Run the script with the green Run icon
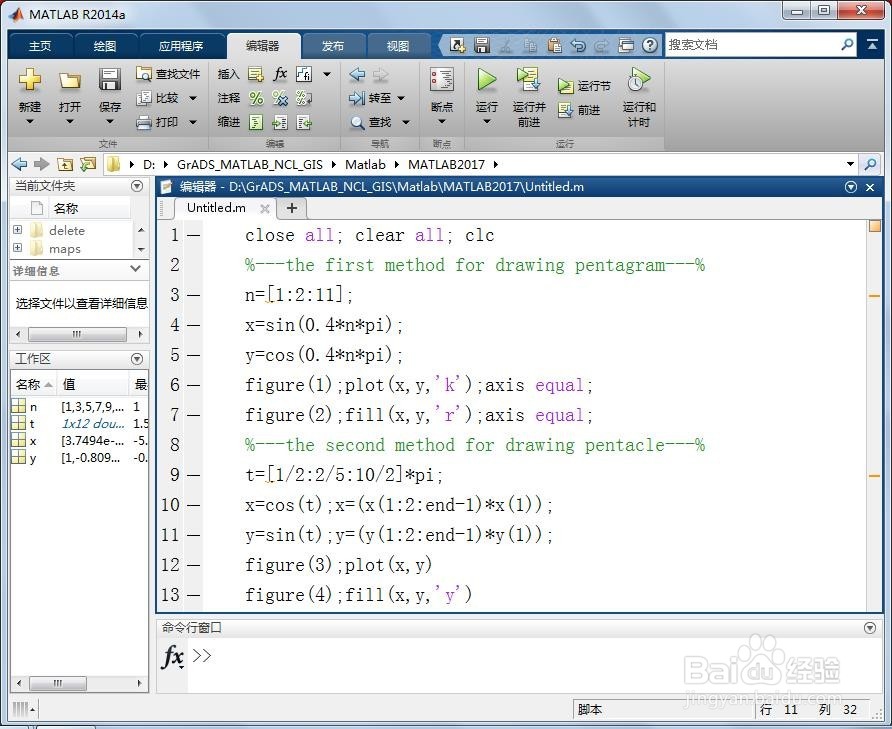892x729 pixels. click(x=486, y=80)
